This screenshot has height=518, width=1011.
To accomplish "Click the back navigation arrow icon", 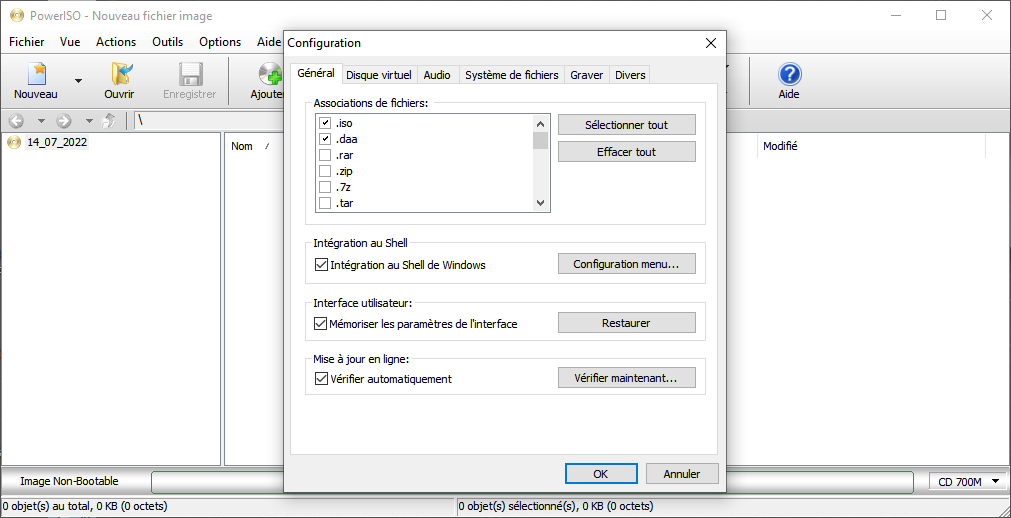I will 16,121.
